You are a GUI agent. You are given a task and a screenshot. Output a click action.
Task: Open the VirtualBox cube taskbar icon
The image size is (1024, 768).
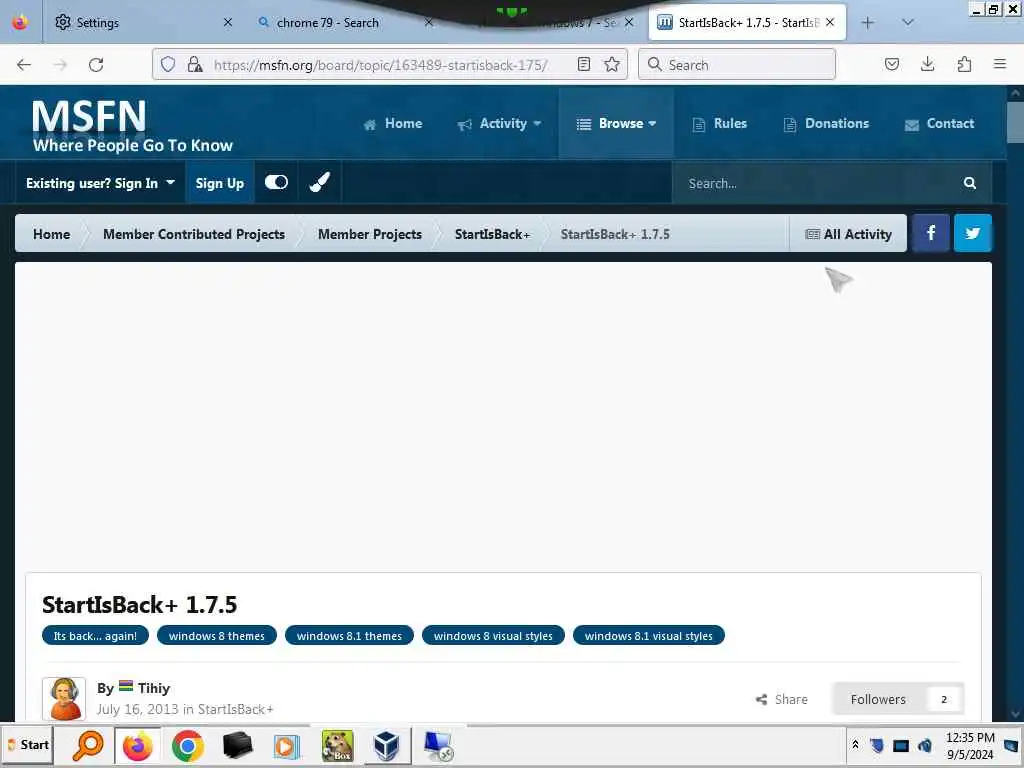(x=387, y=746)
